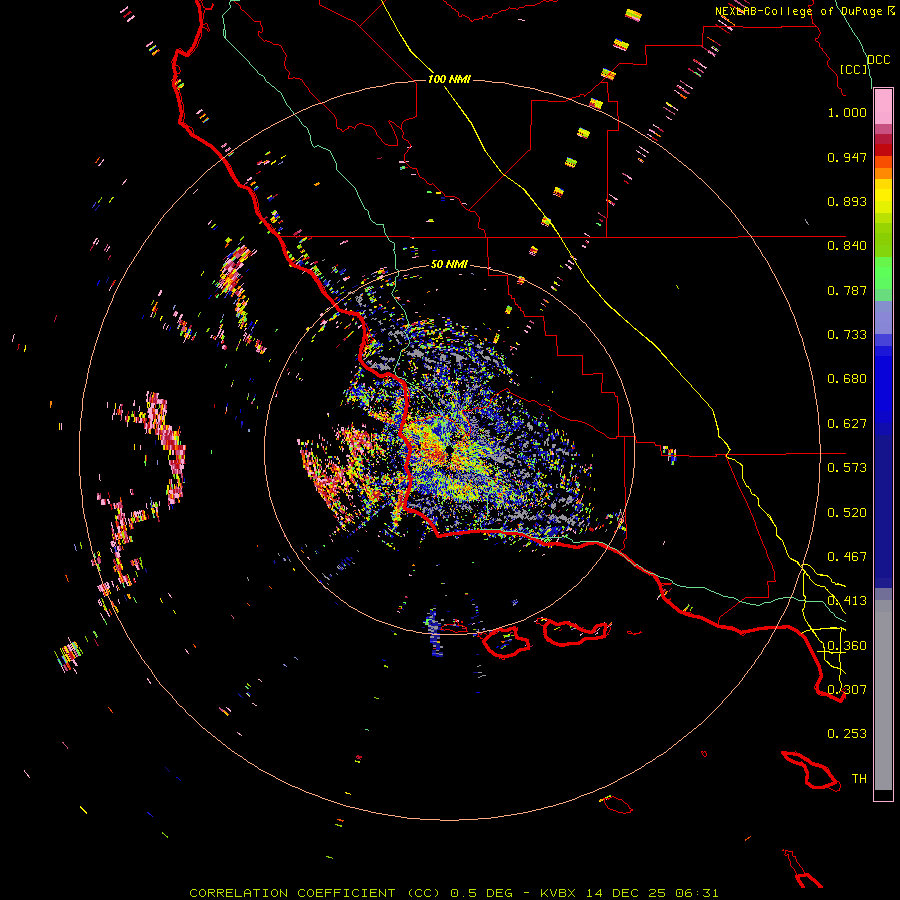This screenshot has height=900, width=900.
Task: Click the 0.467 legend value
Action: pos(847,557)
